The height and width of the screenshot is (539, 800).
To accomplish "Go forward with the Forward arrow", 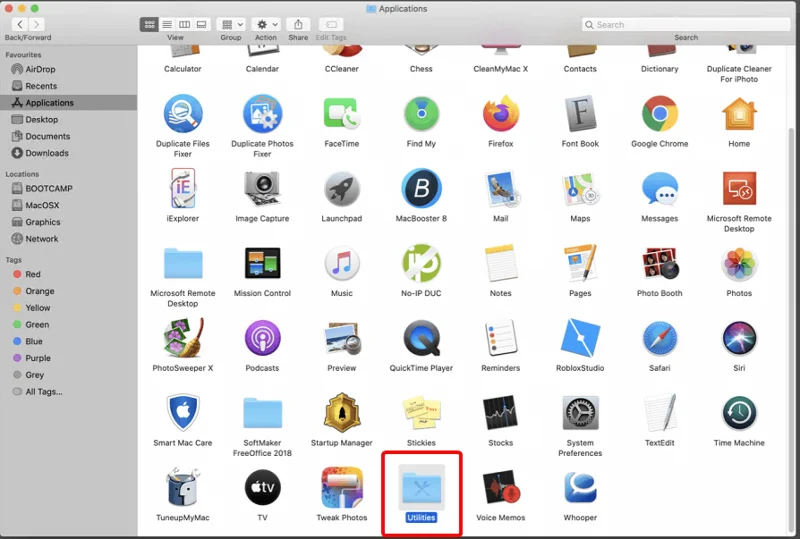I will 36,24.
